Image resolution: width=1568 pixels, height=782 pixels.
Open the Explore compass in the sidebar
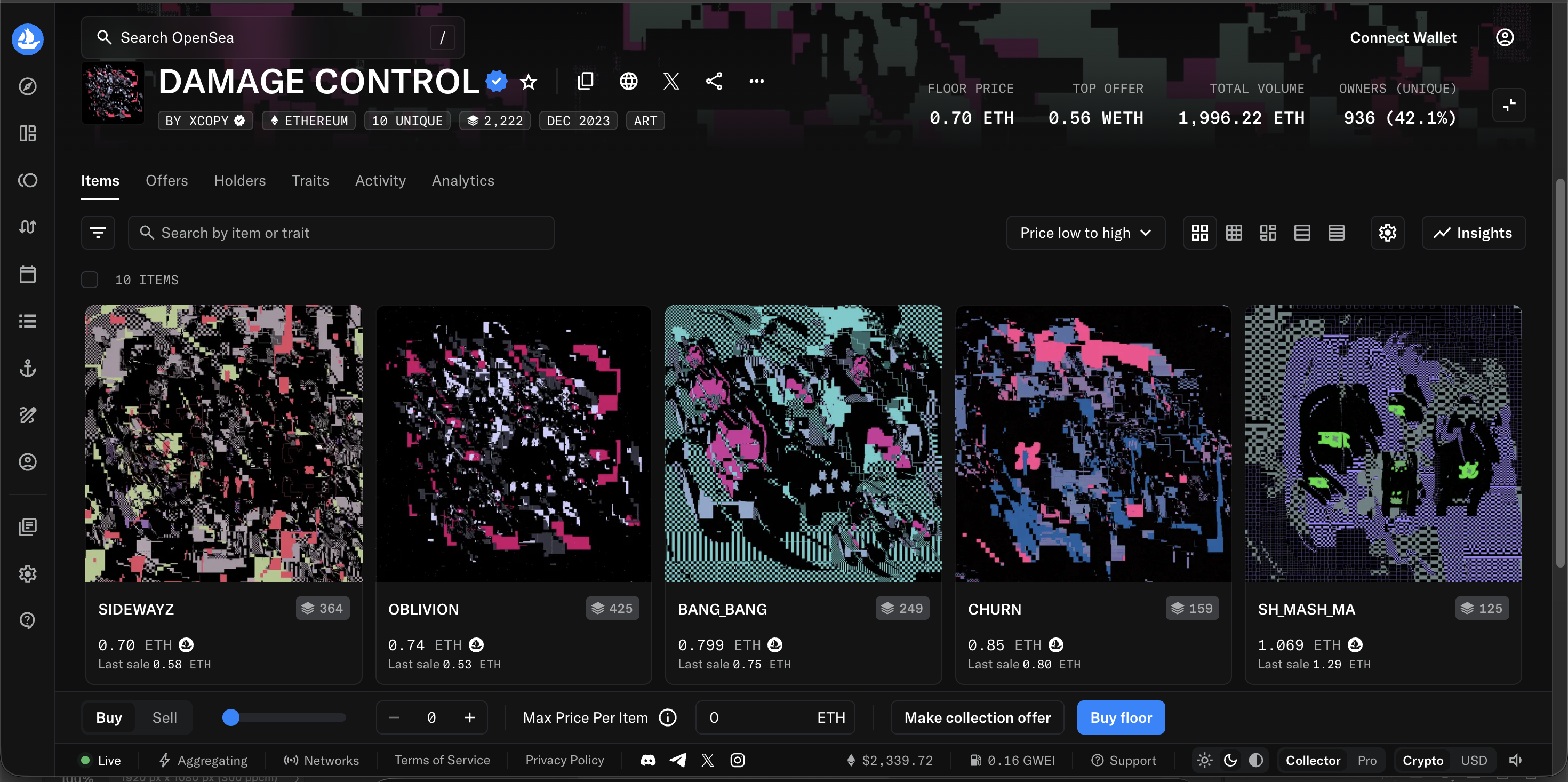(x=27, y=86)
